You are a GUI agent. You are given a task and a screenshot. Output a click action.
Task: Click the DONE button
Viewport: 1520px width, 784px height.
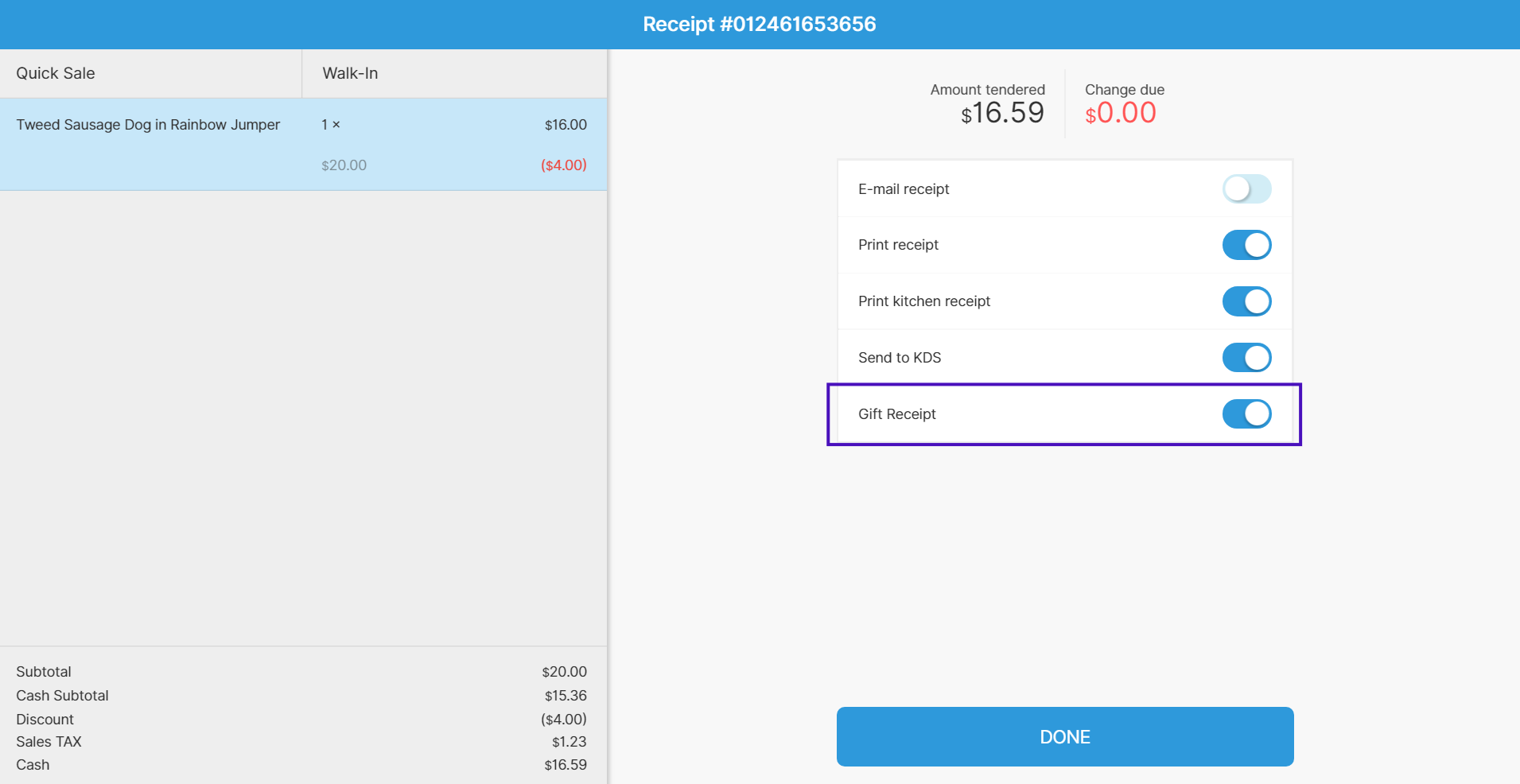click(x=1065, y=737)
